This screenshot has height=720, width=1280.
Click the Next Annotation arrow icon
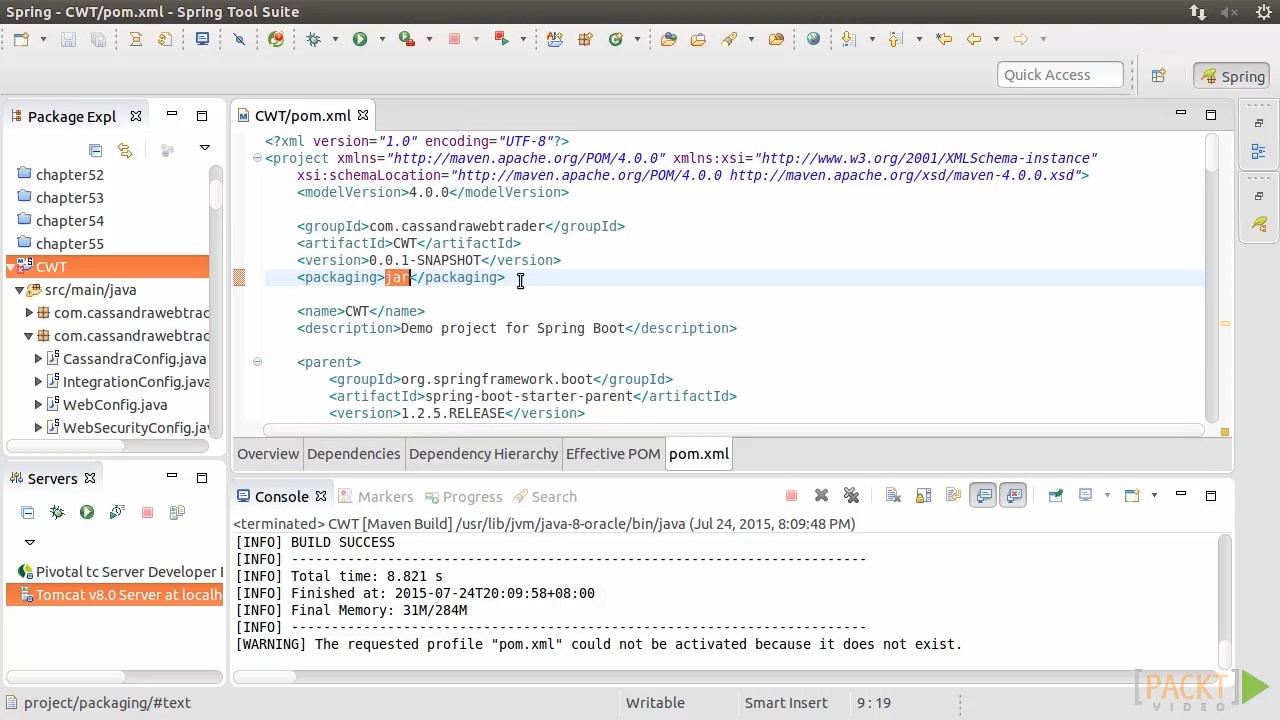(x=848, y=39)
